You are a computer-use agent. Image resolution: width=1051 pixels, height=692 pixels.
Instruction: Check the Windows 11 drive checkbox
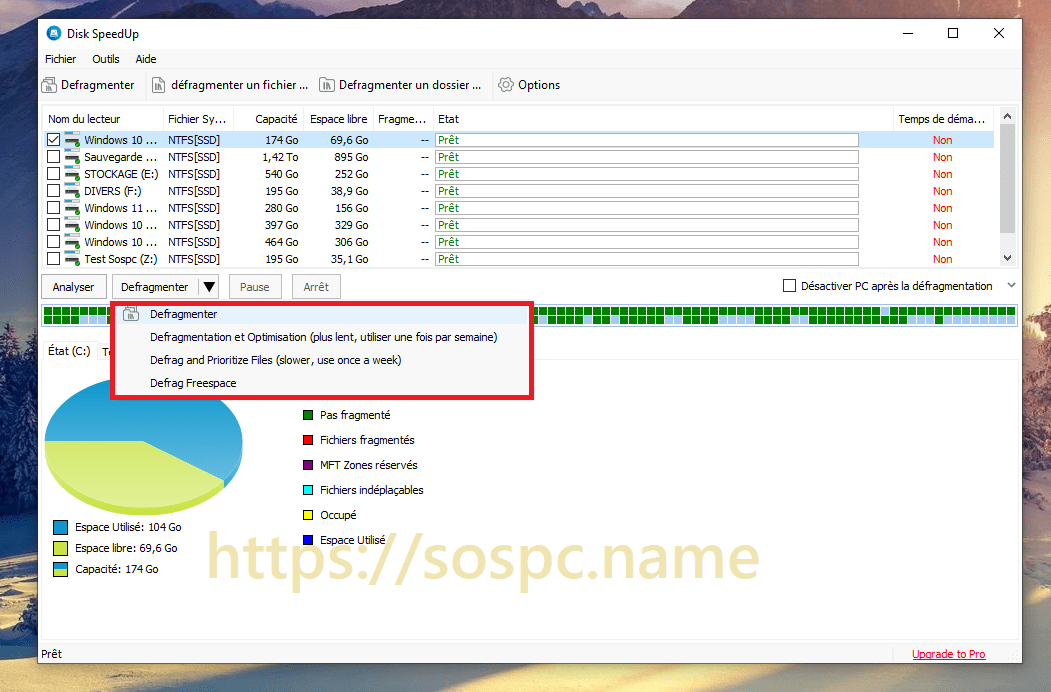[x=54, y=207]
